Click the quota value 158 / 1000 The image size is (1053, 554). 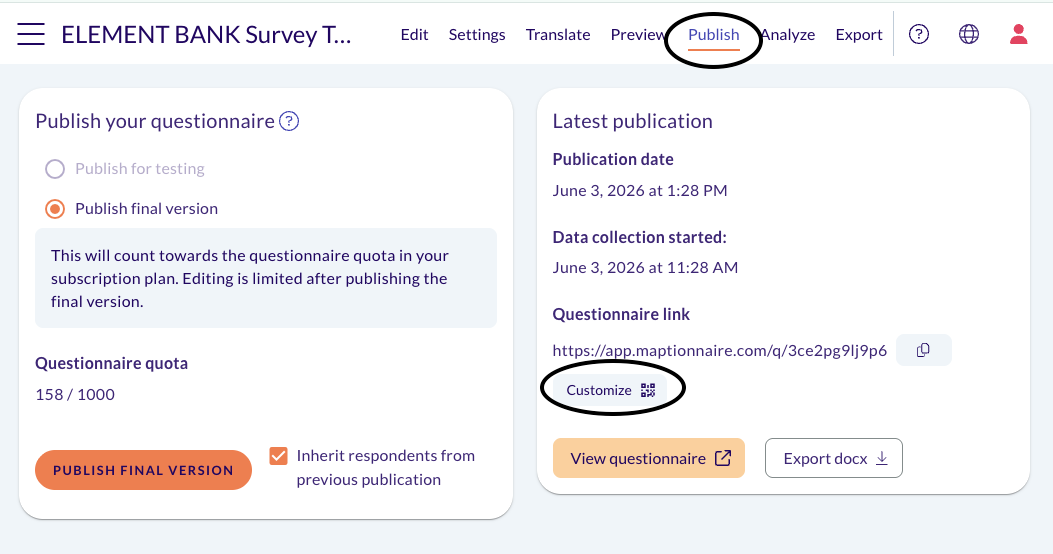pyautogui.click(x=75, y=394)
